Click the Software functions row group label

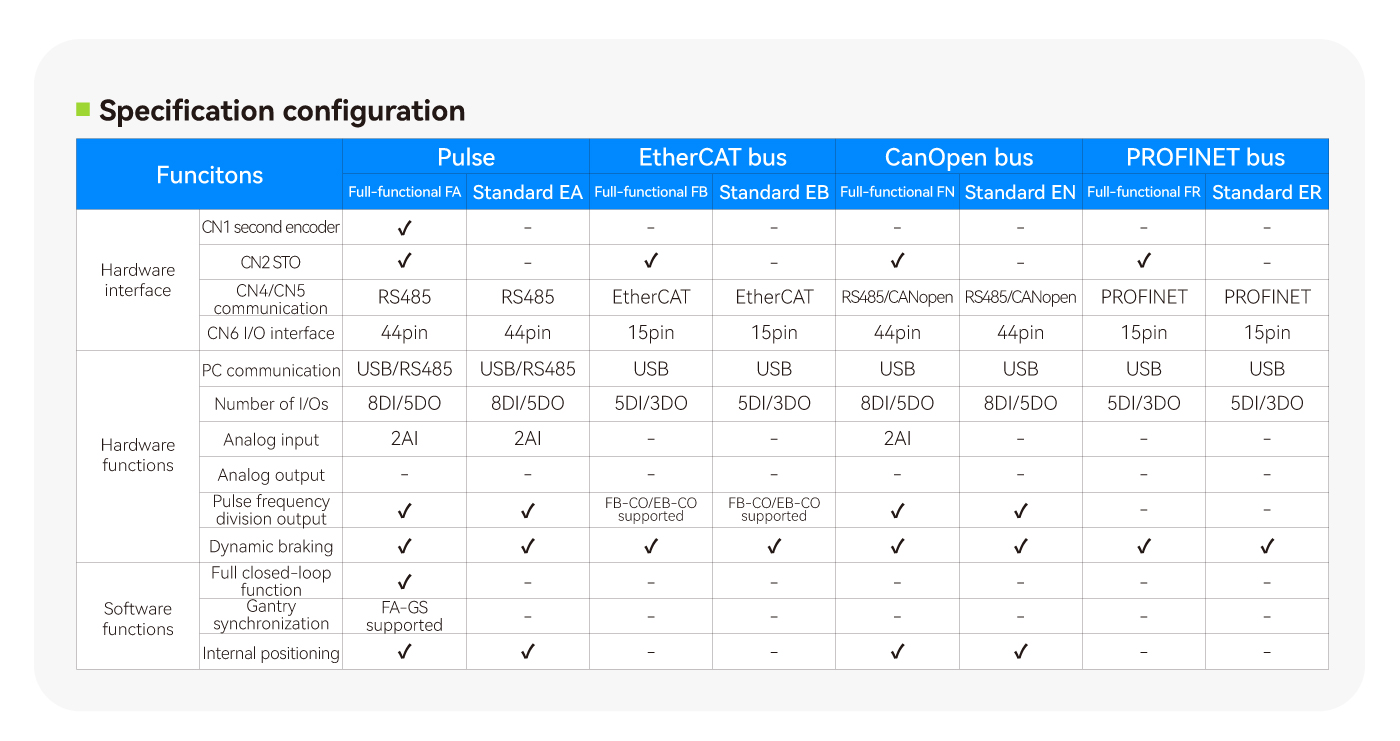tap(138, 618)
